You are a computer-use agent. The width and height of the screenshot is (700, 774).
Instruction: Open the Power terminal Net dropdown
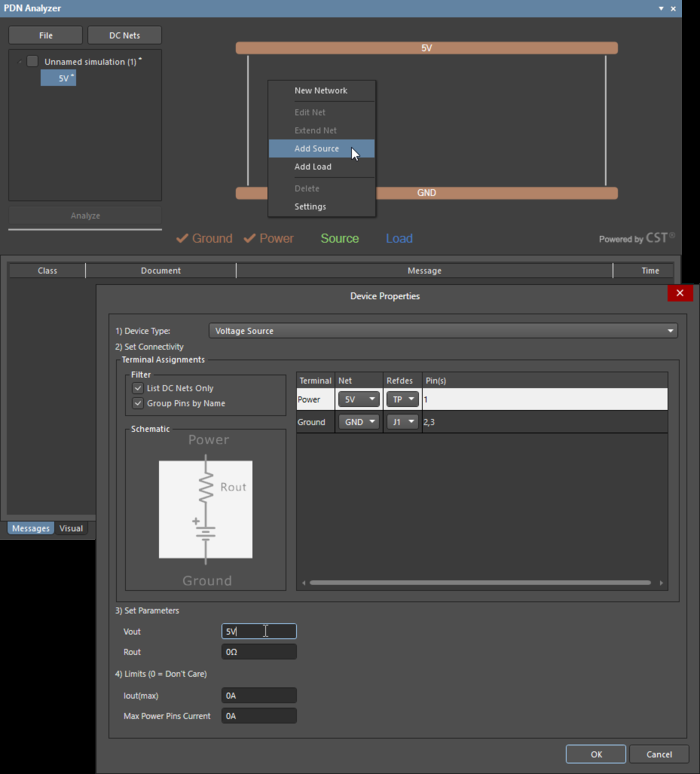coord(359,399)
